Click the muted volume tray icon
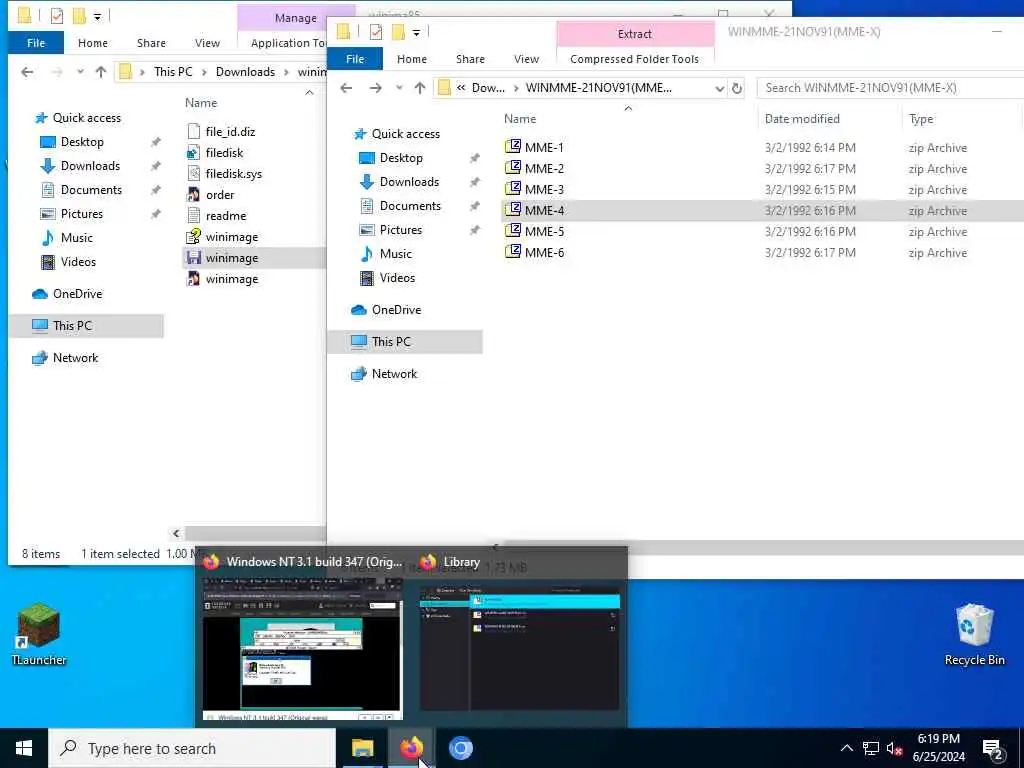 point(894,748)
